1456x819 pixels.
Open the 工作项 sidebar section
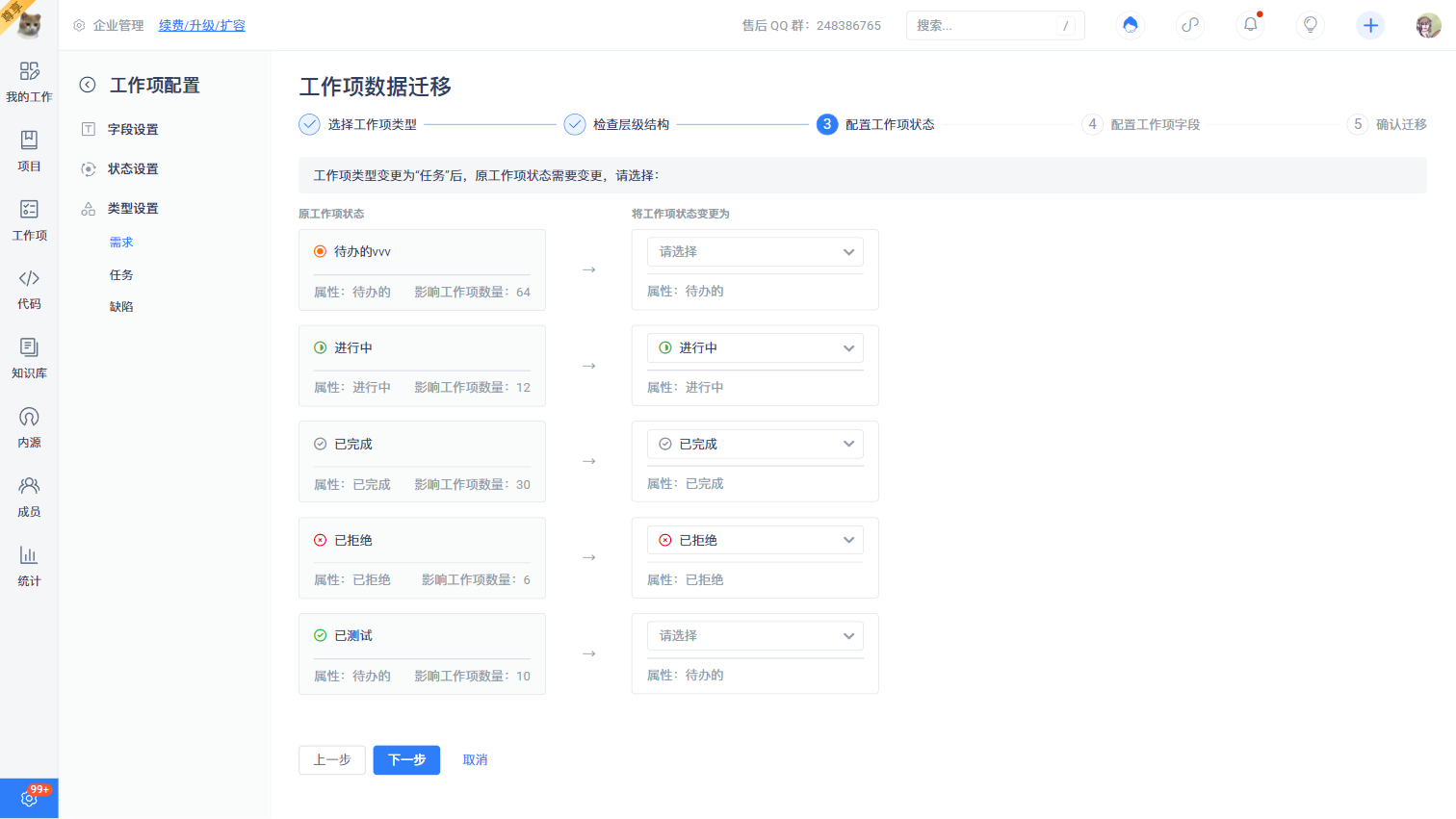pyautogui.click(x=29, y=220)
